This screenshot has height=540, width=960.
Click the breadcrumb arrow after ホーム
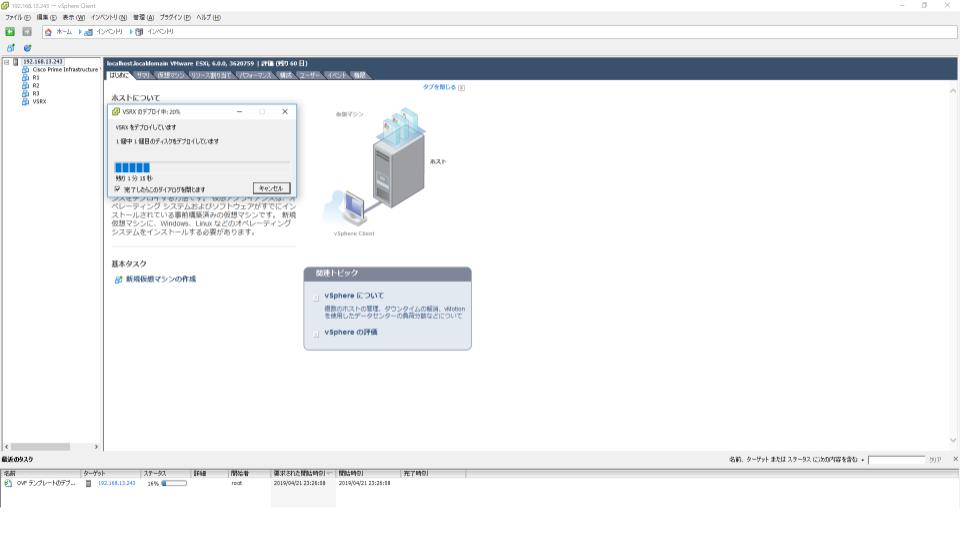(x=80, y=32)
